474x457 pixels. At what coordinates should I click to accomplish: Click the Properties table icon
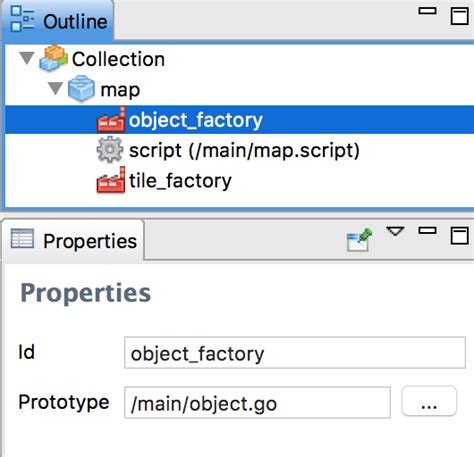point(22,239)
